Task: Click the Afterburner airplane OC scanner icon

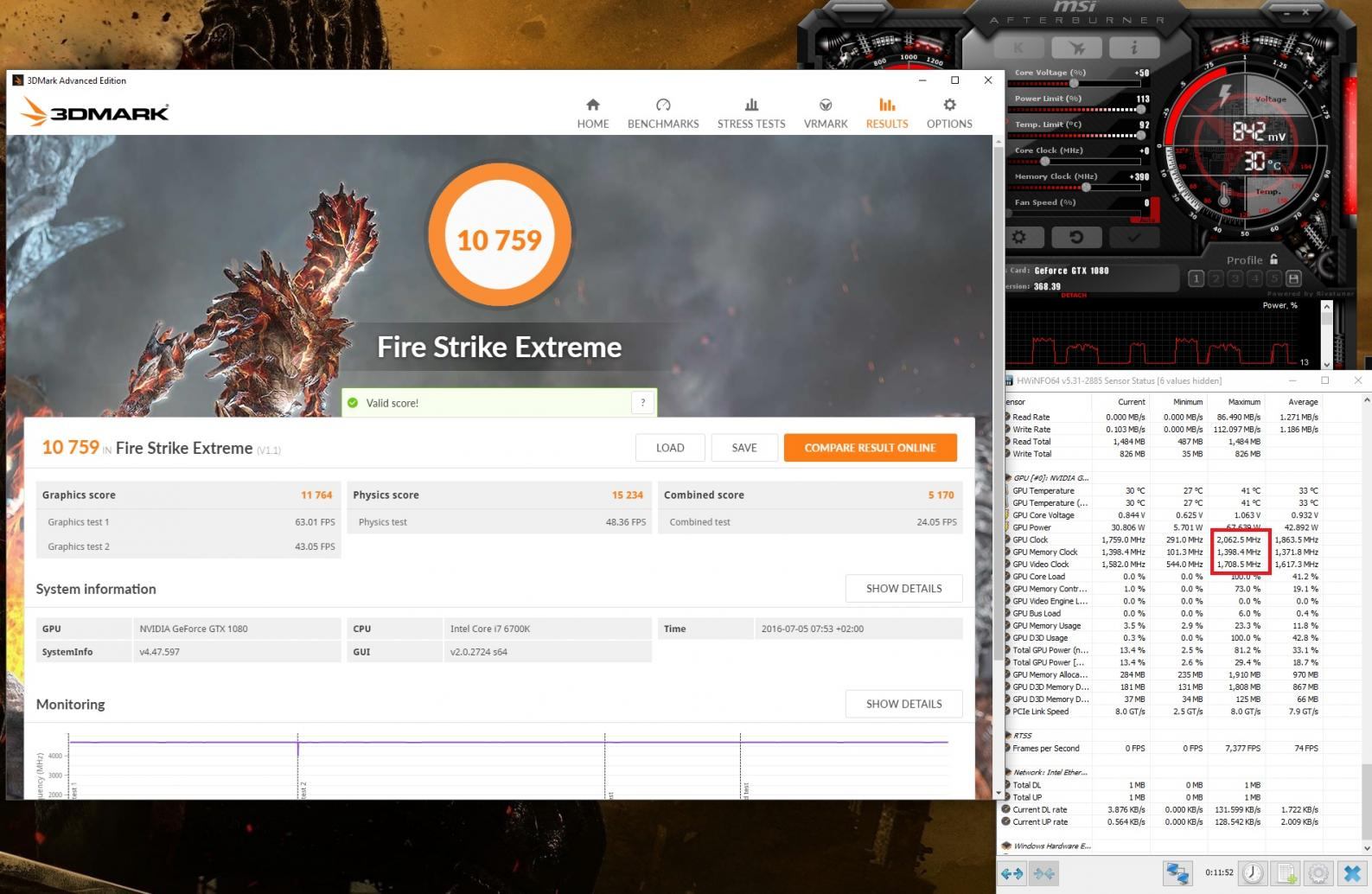Action: [1076, 48]
